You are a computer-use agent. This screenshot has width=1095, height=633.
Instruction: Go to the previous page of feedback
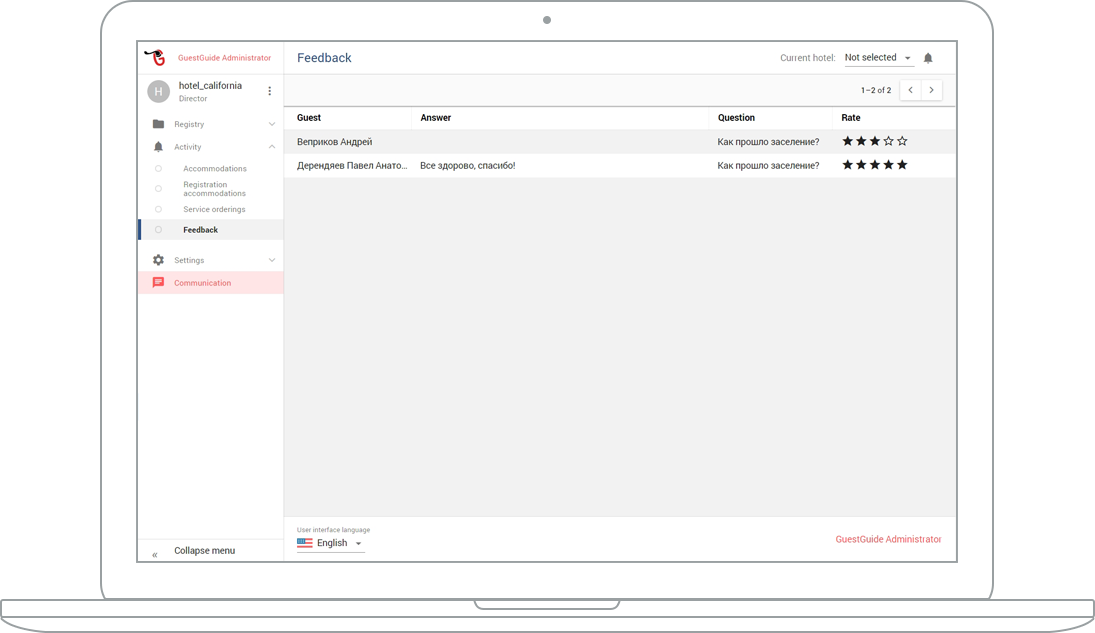911,90
